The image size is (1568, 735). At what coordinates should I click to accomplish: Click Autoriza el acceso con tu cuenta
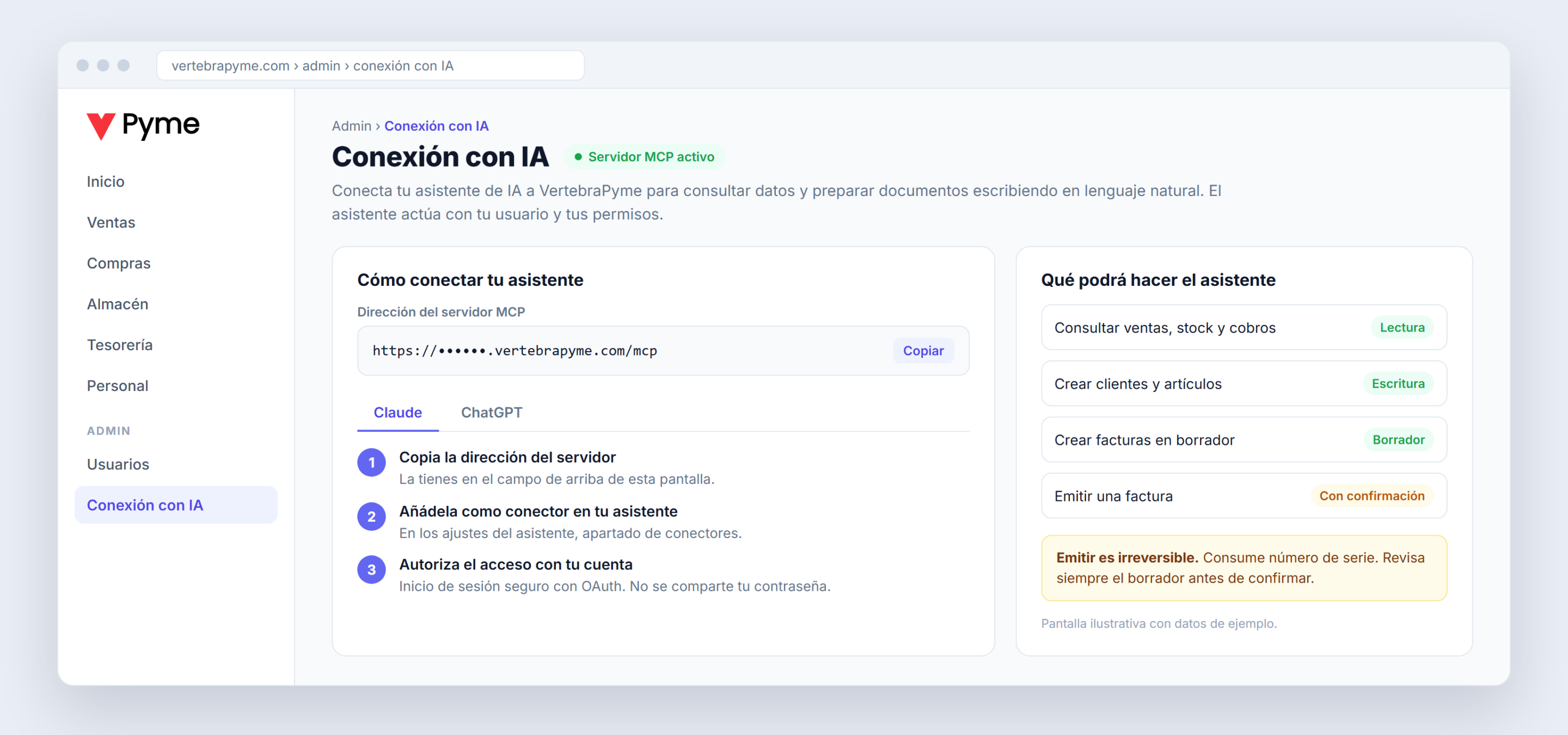(x=516, y=564)
